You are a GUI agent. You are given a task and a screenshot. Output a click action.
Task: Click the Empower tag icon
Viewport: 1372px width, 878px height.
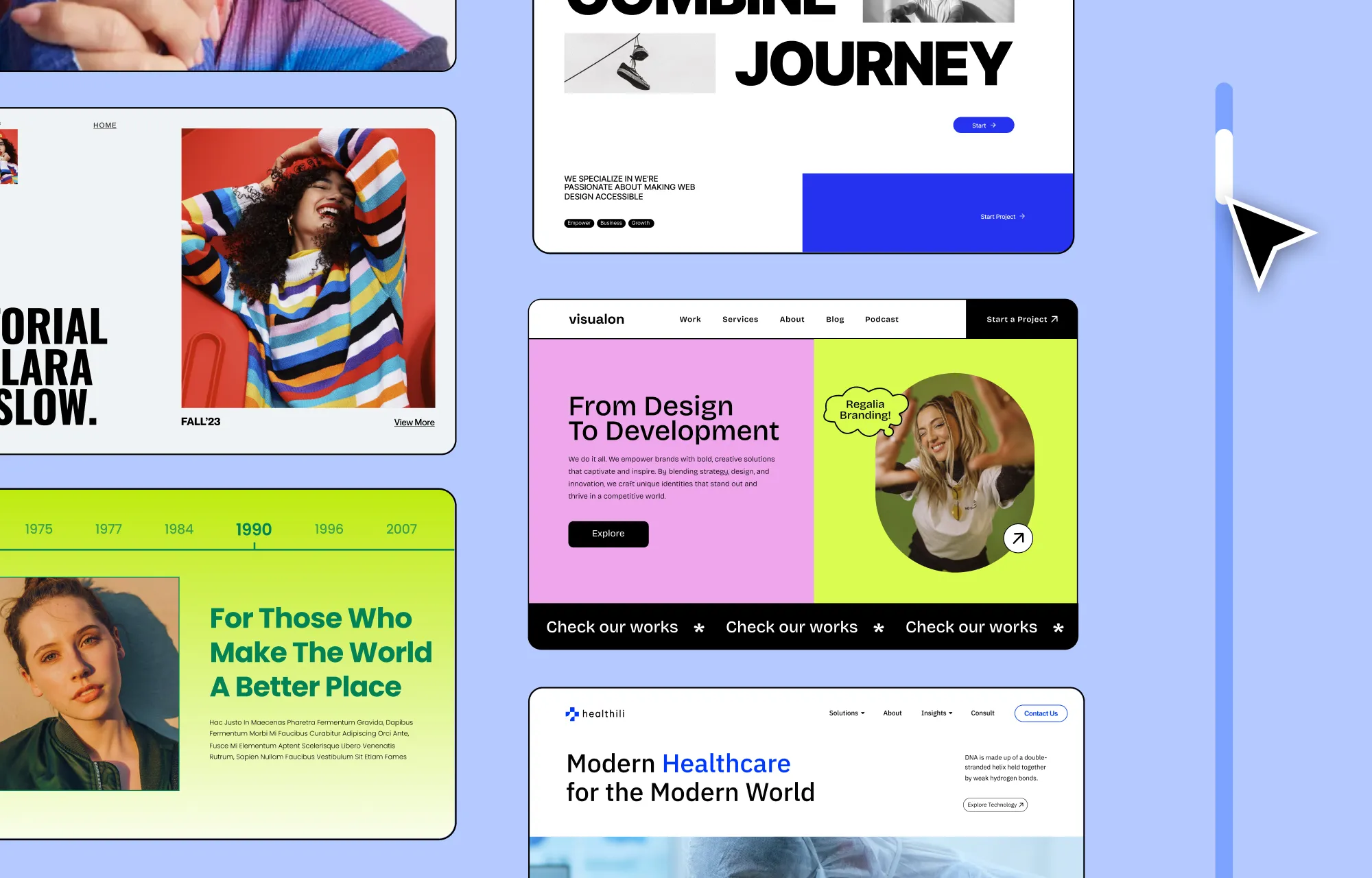click(x=577, y=223)
